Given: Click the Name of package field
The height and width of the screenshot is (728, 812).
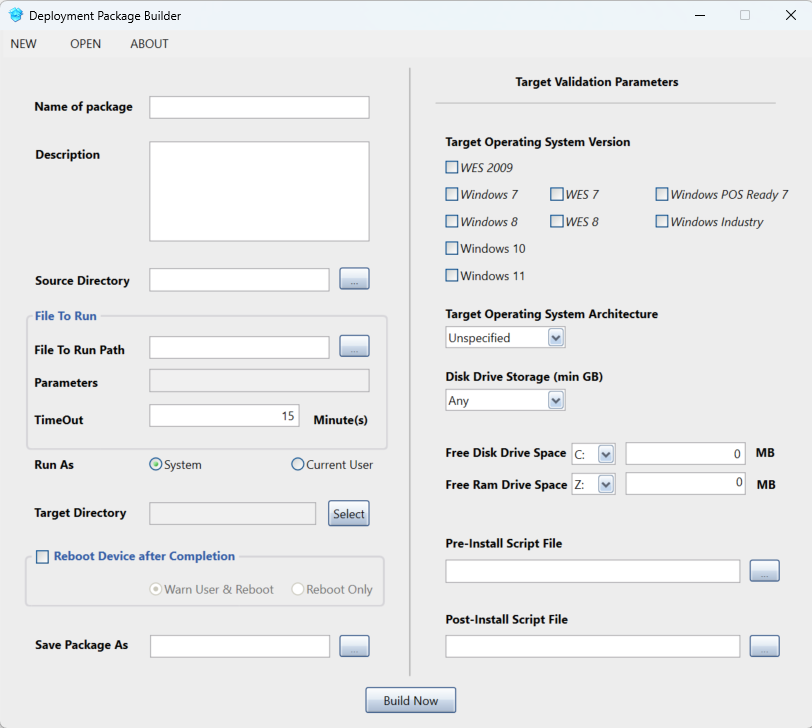Looking at the screenshot, I should click(259, 107).
